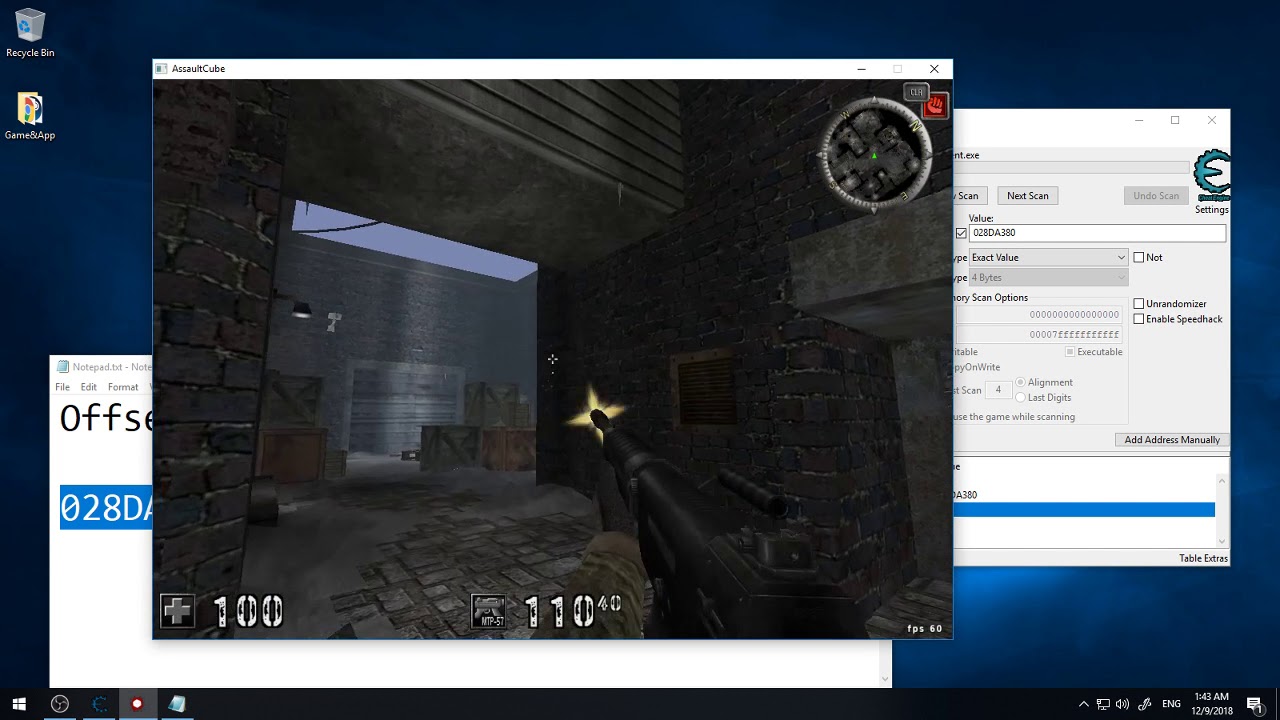Open the Game&App desktop shortcut
Viewport: 1280px width, 720px height.
tap(30, 116)
